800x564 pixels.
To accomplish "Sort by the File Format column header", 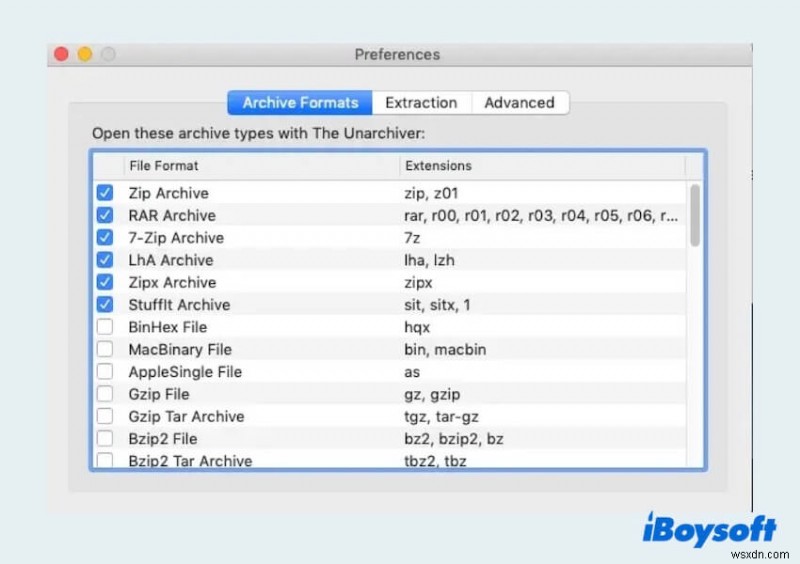I will tap(261, 166).
